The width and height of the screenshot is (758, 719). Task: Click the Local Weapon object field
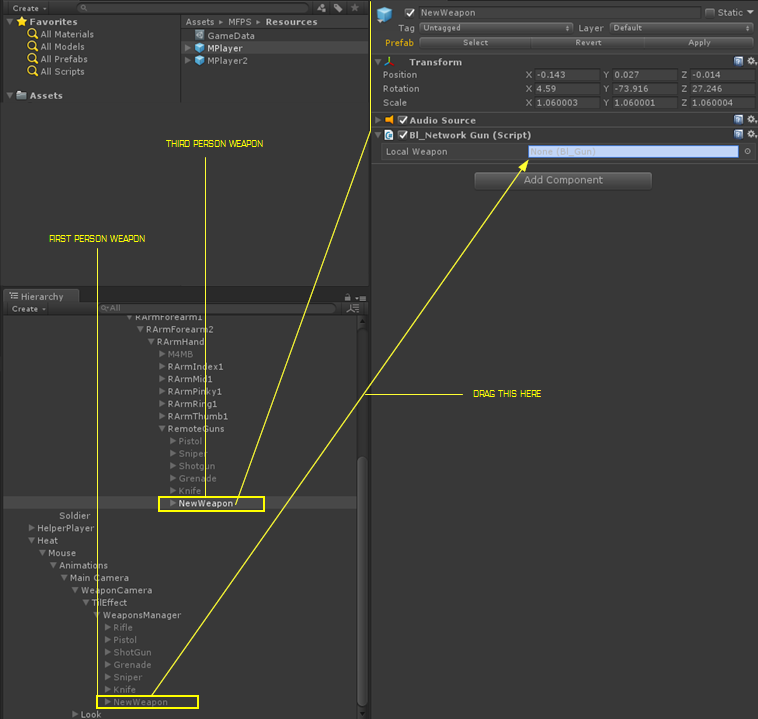pos(632,152)
